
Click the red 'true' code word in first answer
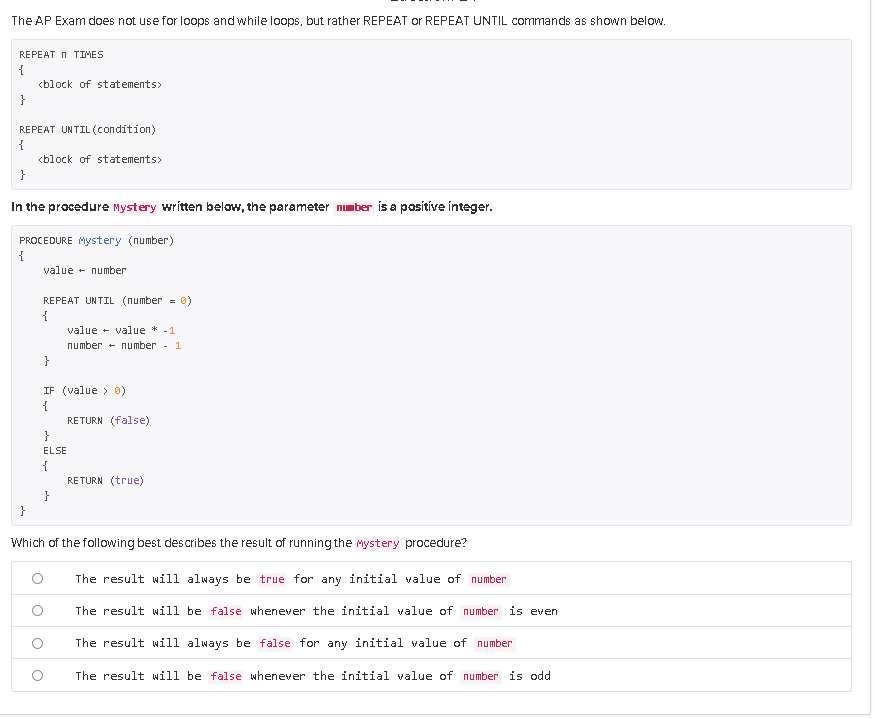pos(272,579)
